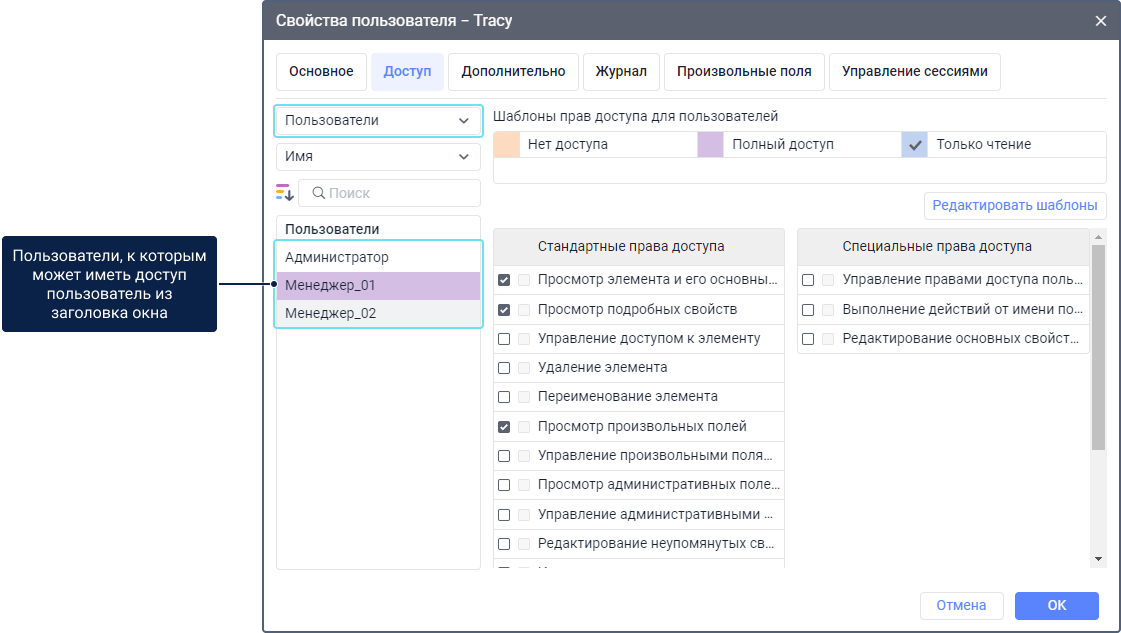Select Менеджер_02 in the users list
1121x633 pixels.
[x=378, y=314]
